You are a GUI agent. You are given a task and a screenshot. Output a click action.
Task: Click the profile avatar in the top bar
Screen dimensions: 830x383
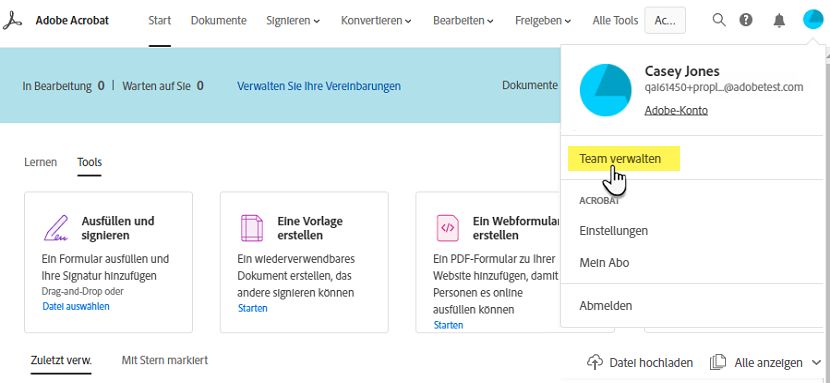pos(813,20)
